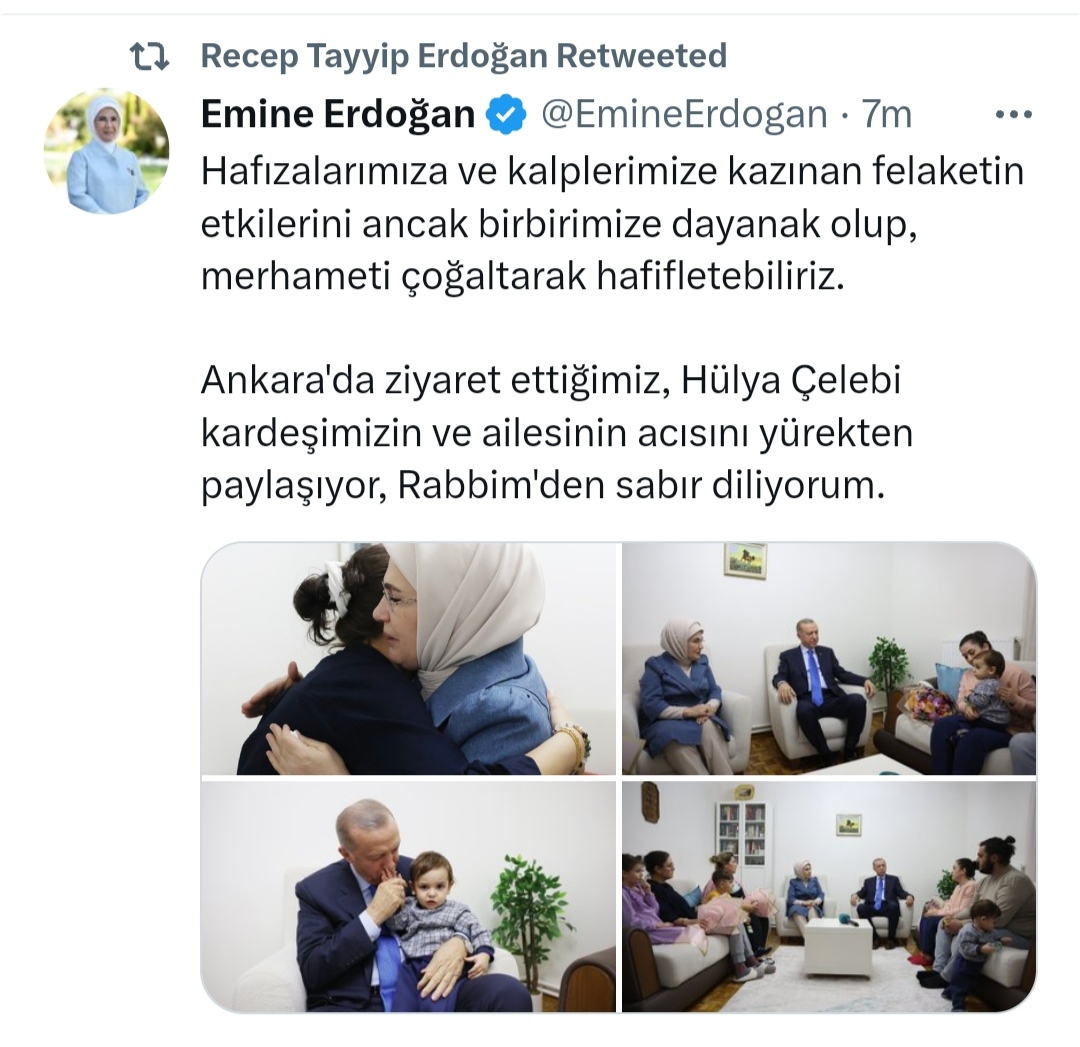Open top-right photo of seated visit
The height and width of the screenshot is (1047, 1080).
point(829,659)
